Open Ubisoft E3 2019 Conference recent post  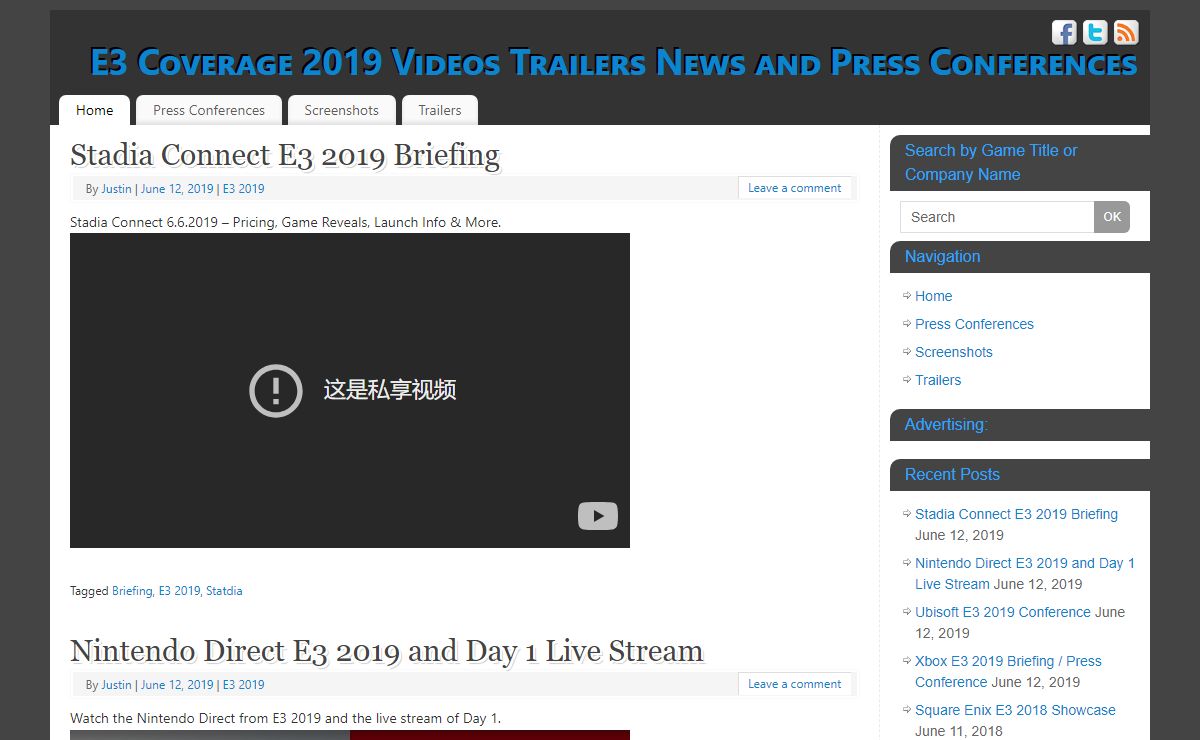1002,612
